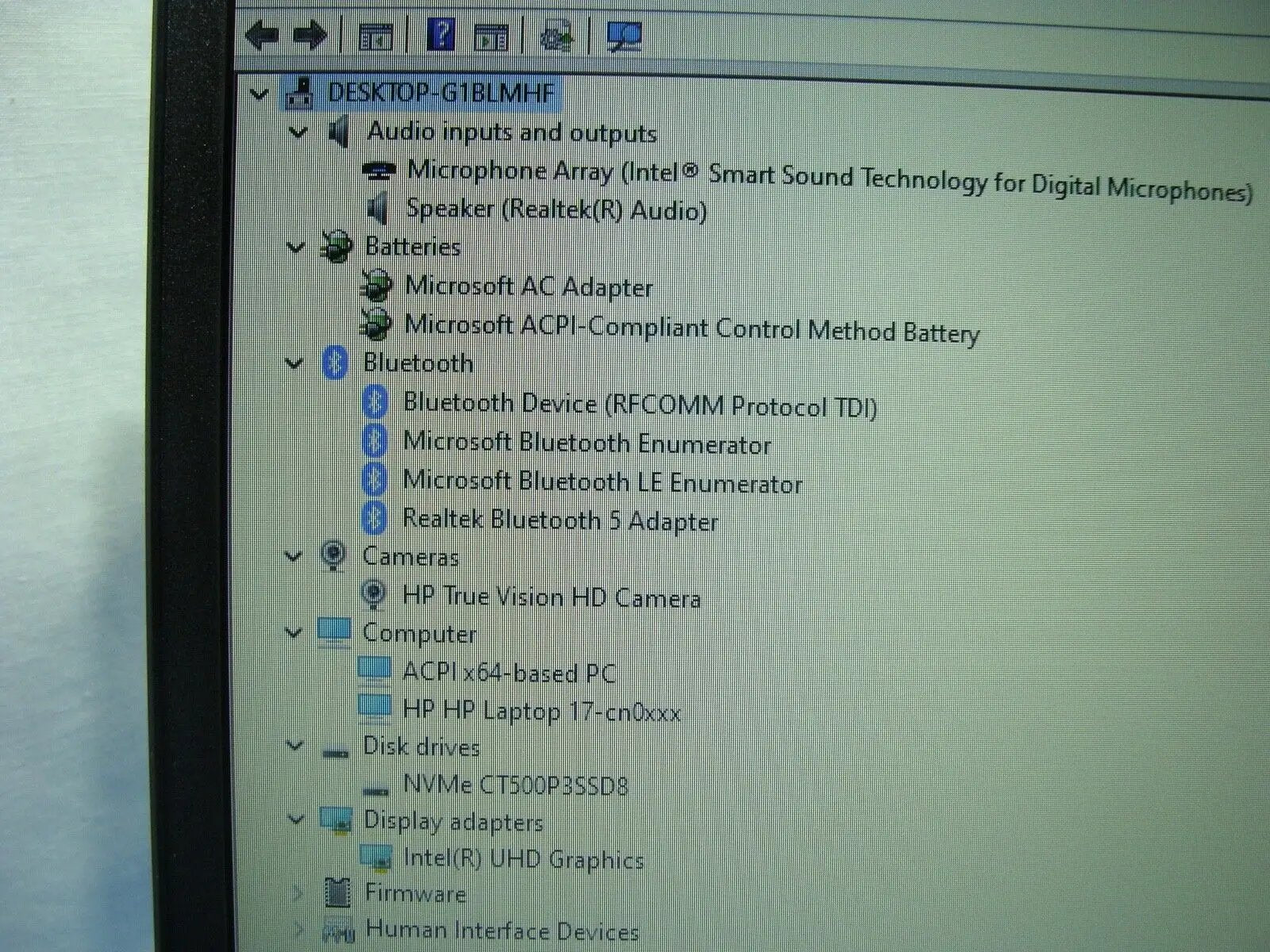Collapse the Audio inputs and outputs category

(298, 132)
